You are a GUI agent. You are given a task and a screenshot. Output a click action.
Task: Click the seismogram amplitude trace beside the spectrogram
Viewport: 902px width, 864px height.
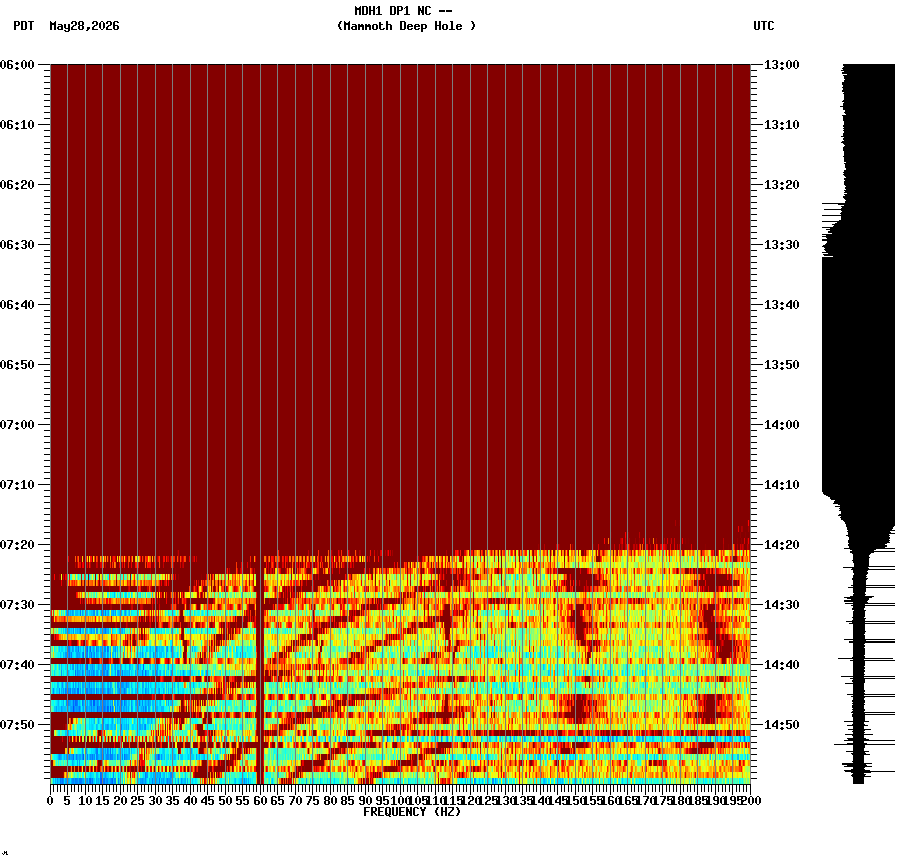tap(858, 424)
